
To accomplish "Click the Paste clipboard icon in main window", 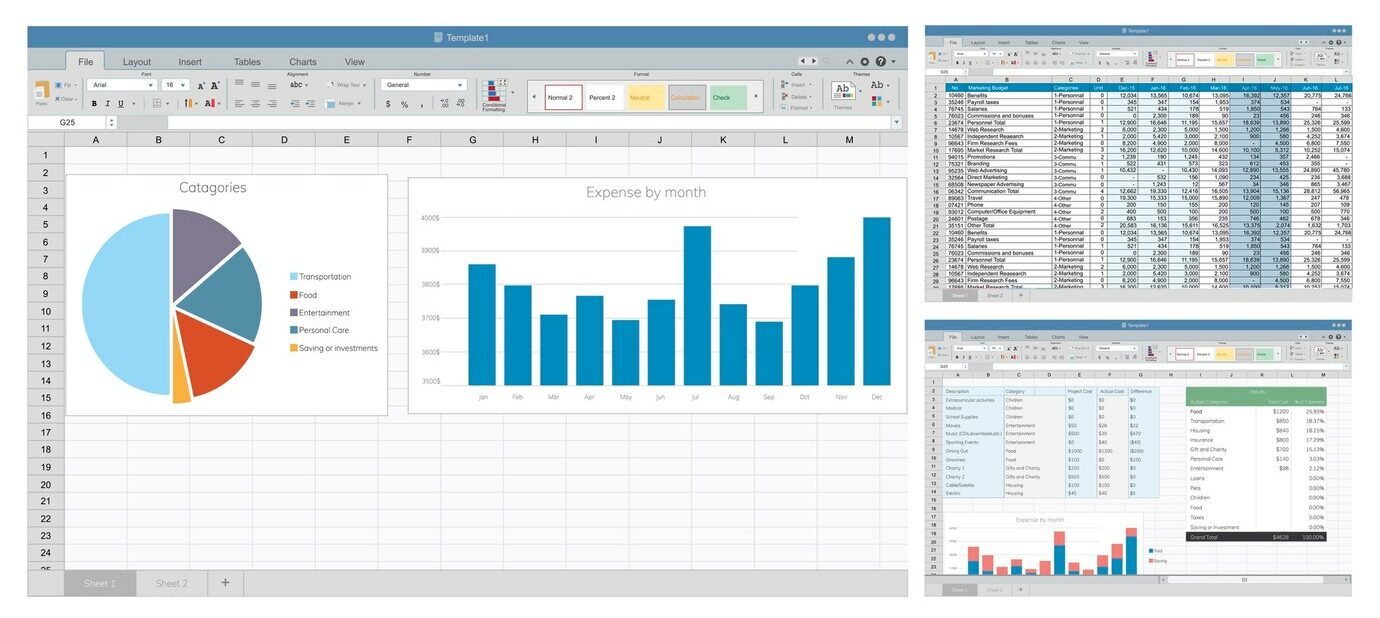I will tap(42, 91).
